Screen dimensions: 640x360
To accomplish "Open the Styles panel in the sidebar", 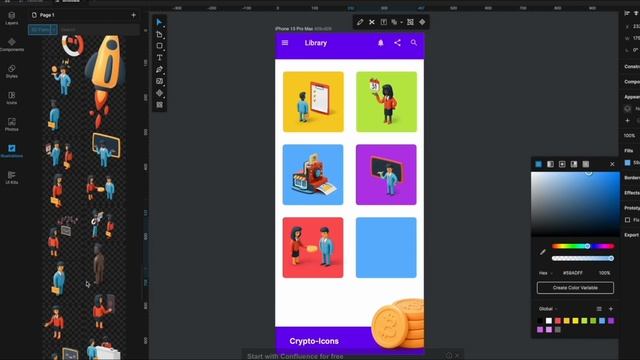I will 11,71.
